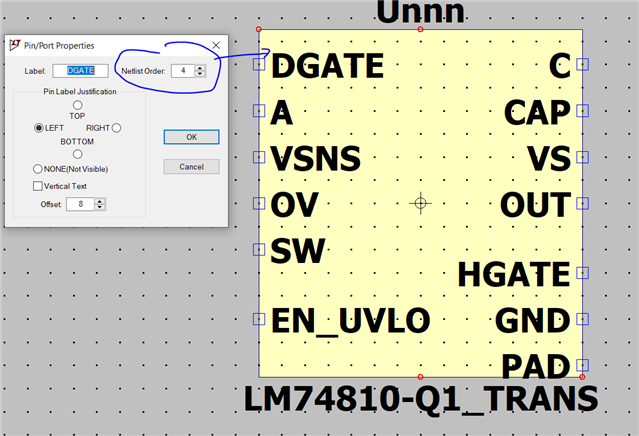This screenshot has width=639, height=436.
Task: Select the SW pin square
Action: (259, 249)
